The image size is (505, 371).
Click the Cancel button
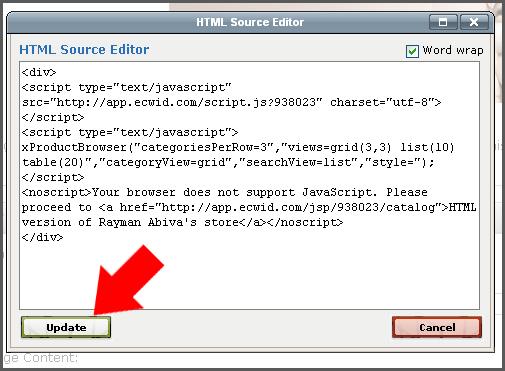pos(437,327)
